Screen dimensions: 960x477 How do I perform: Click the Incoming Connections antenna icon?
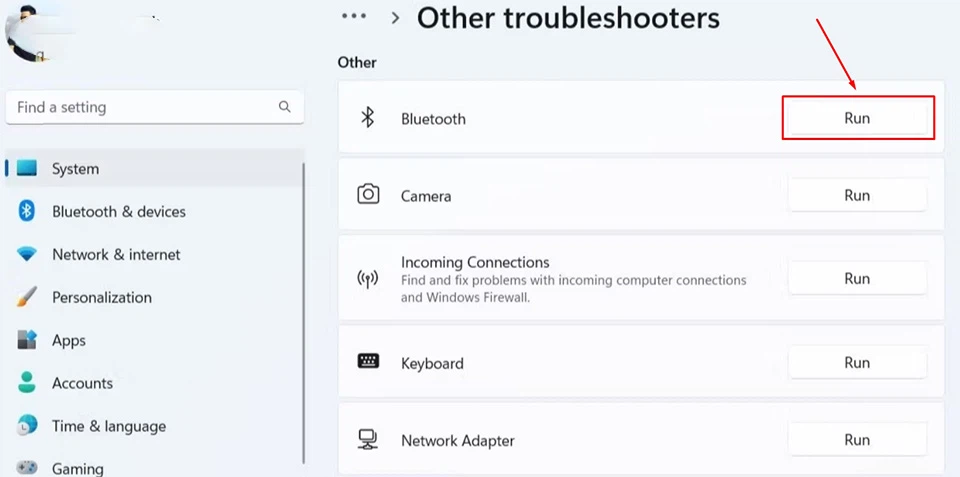367,278
